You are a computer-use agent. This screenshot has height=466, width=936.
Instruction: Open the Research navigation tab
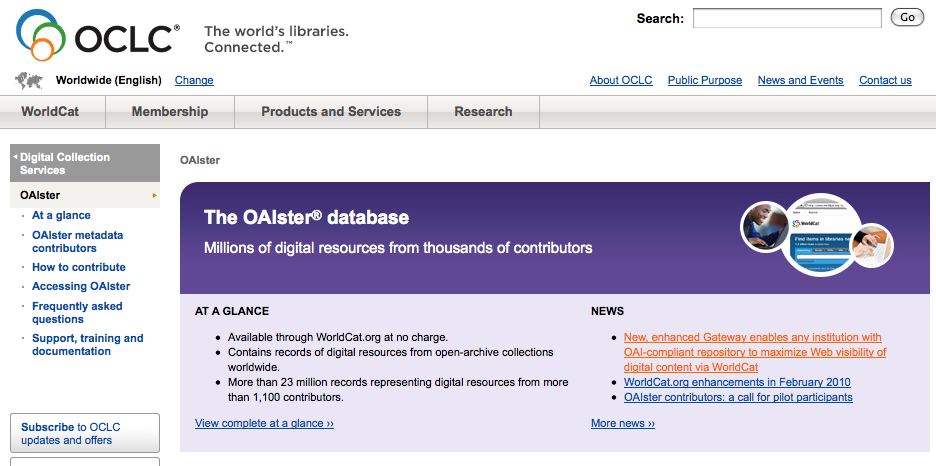[x=484, y=112]
